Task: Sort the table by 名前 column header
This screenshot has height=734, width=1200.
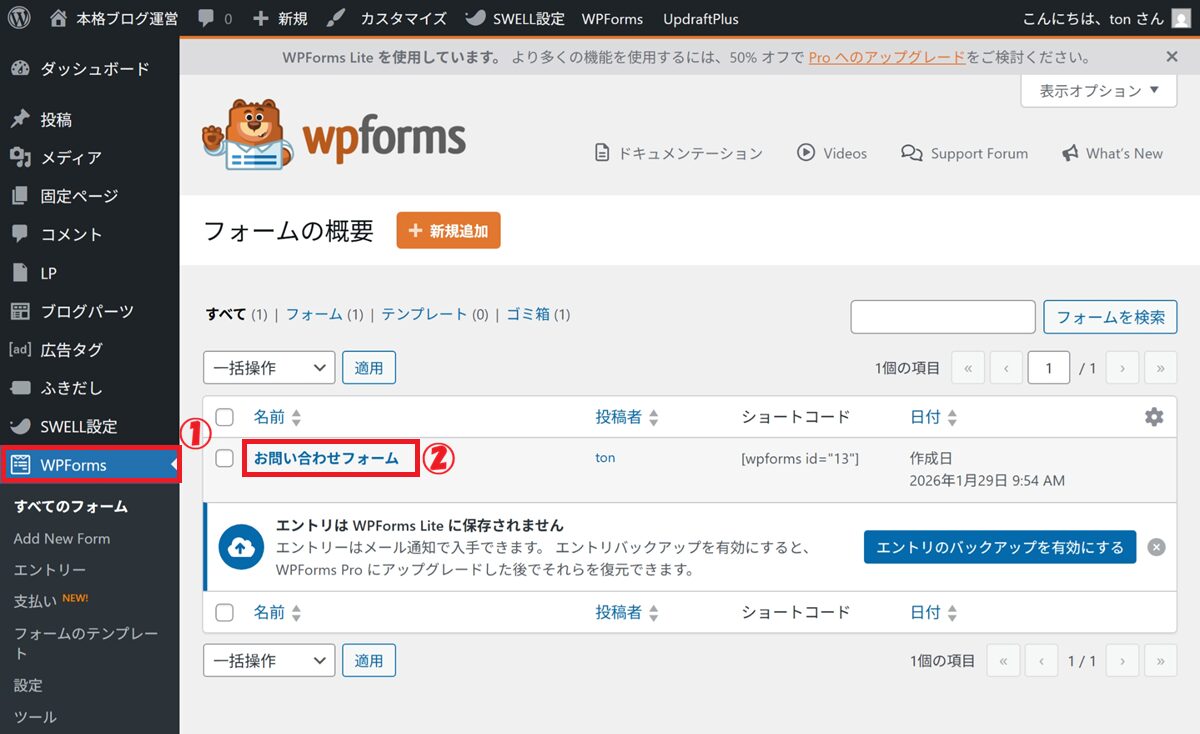Action: tap(269, 417)
